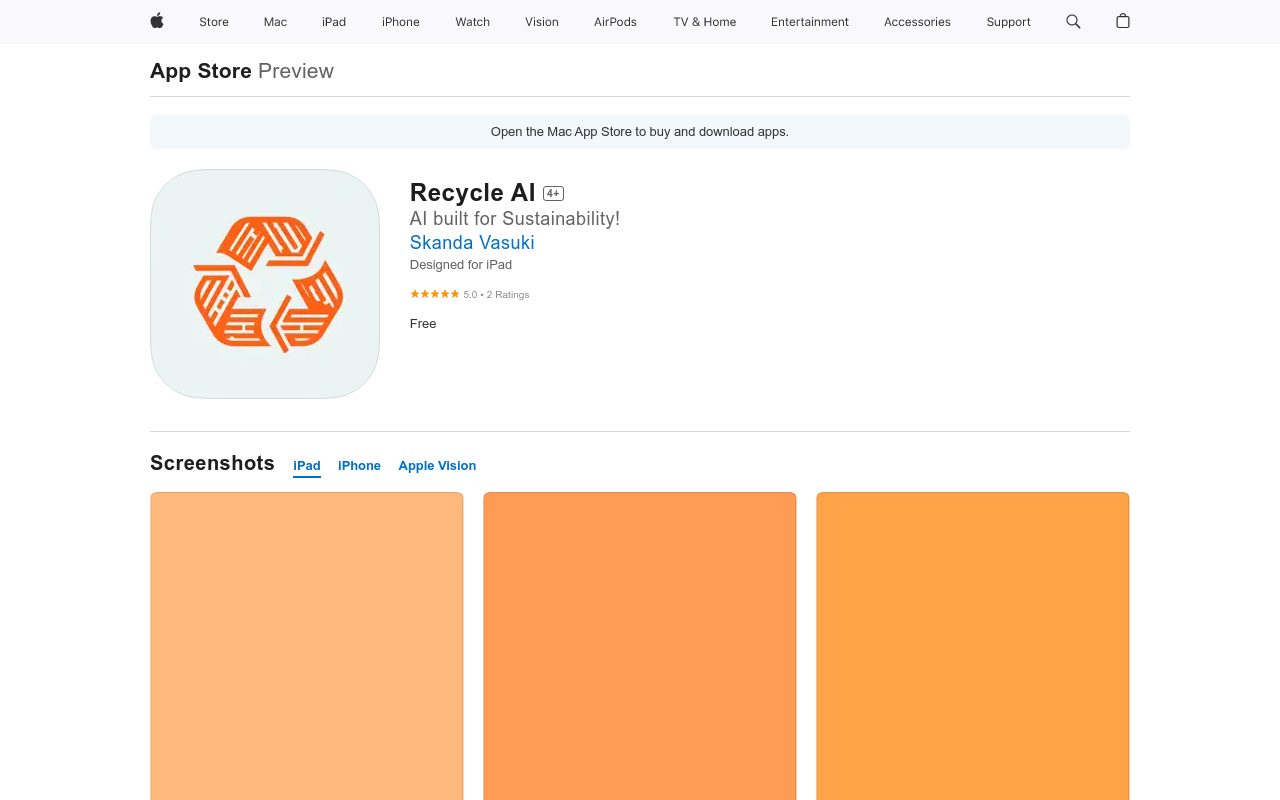Click the Apple logo icon
This screenshot has width=1280, height=800.
[x=157, y=21]
